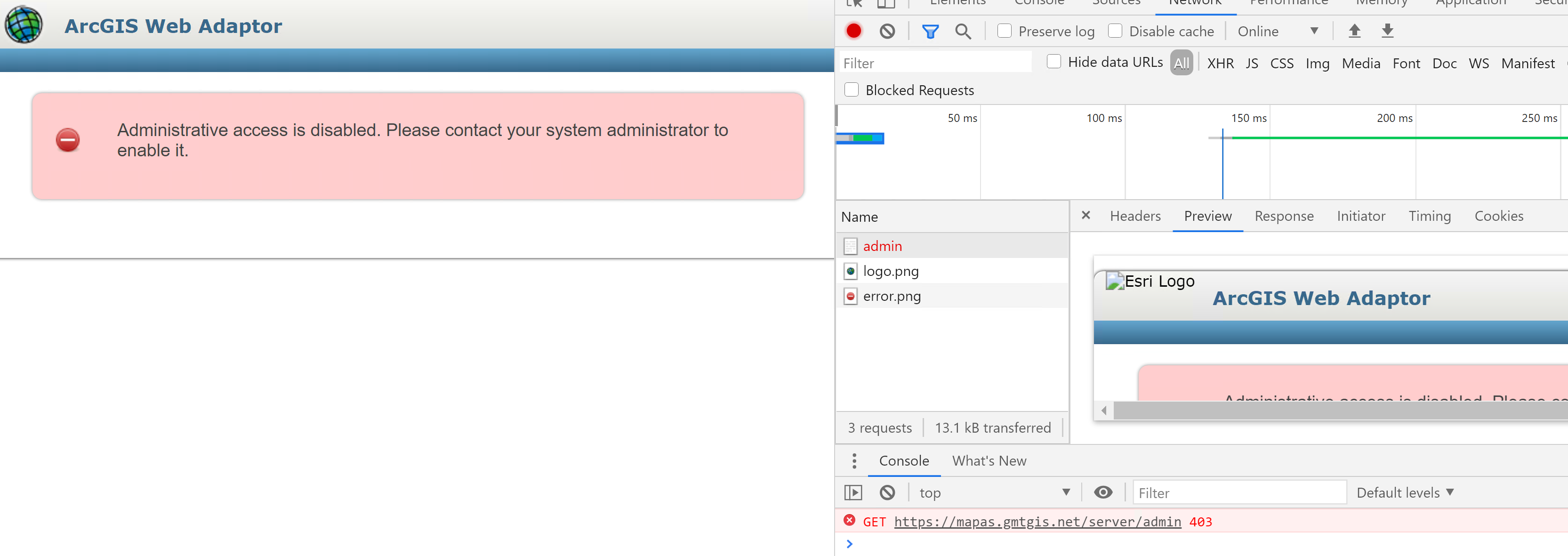Filter requests by JS
This screenshot has width=1568, height=556.
(x=1252, y=64)
